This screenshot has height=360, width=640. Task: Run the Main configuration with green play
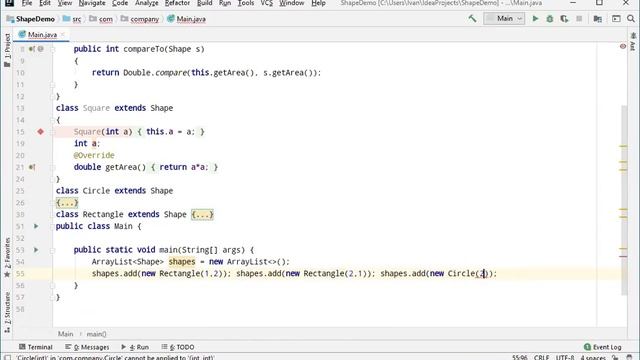click(x=535, y=19)
